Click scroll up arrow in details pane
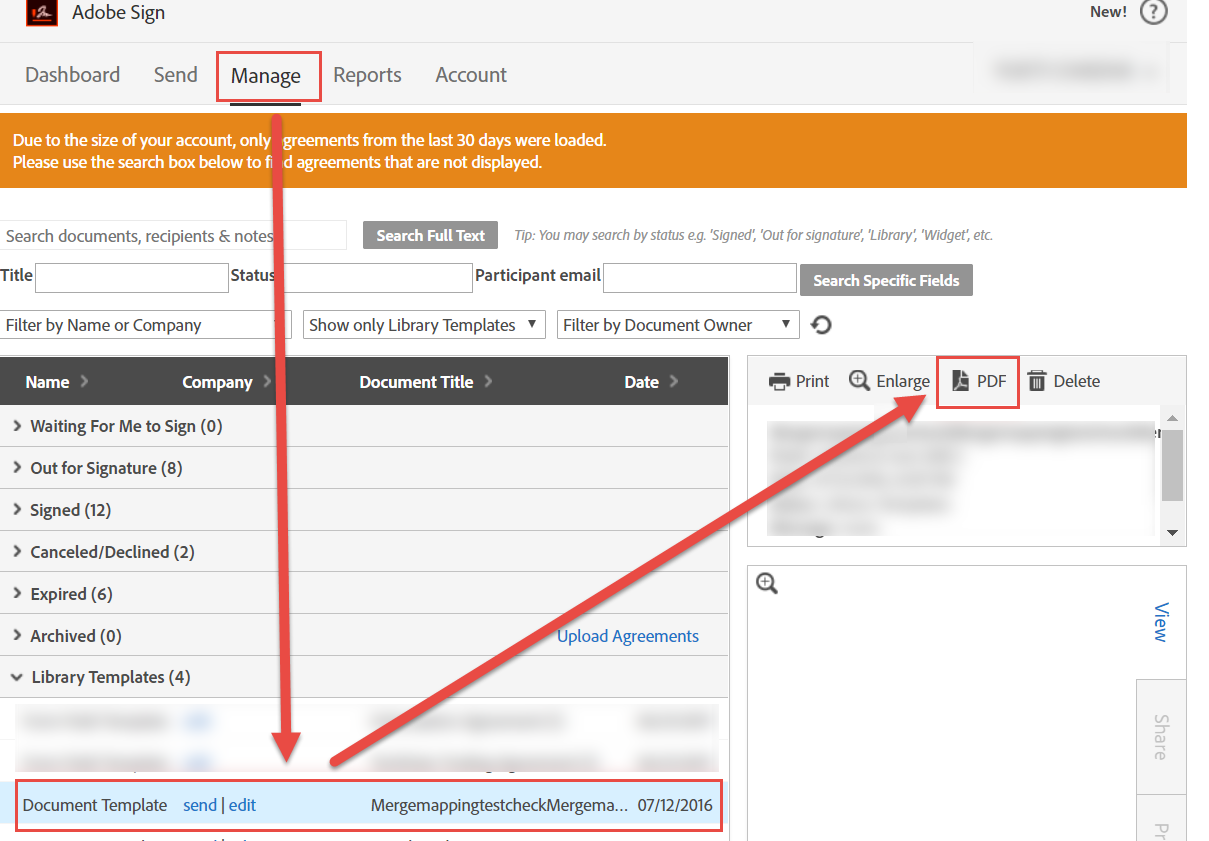 coord(1173,418)
